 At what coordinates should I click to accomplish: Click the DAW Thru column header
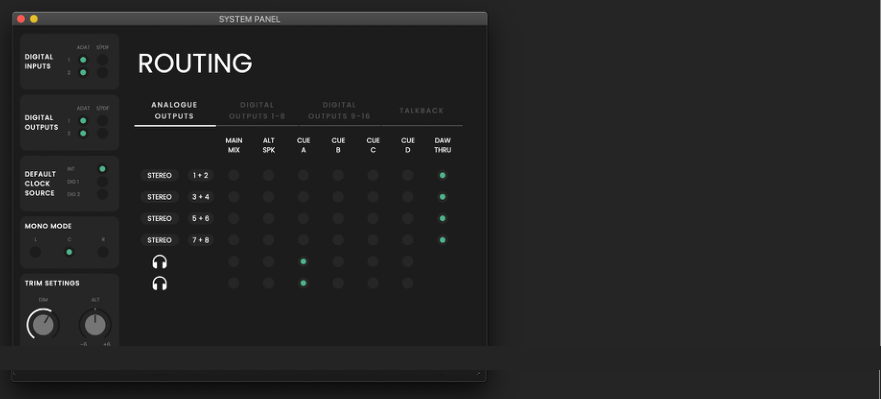click(443, 146)
